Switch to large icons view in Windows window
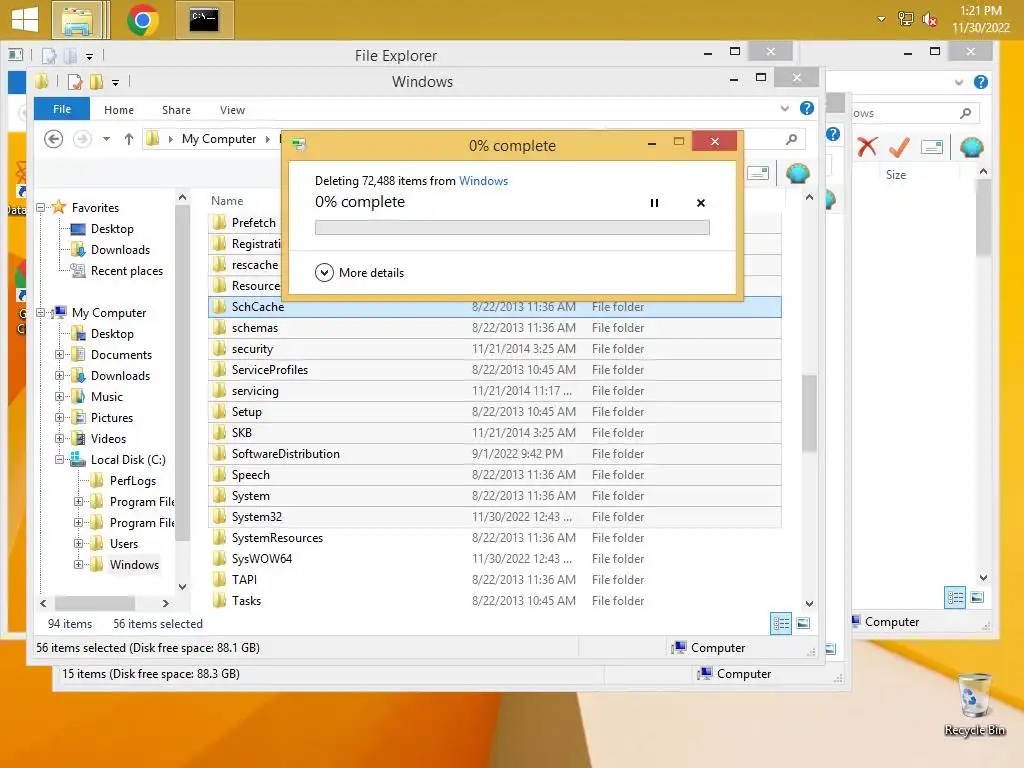Image resolution: width=1024 pixels, height=768 pixels. pos(803,623)
